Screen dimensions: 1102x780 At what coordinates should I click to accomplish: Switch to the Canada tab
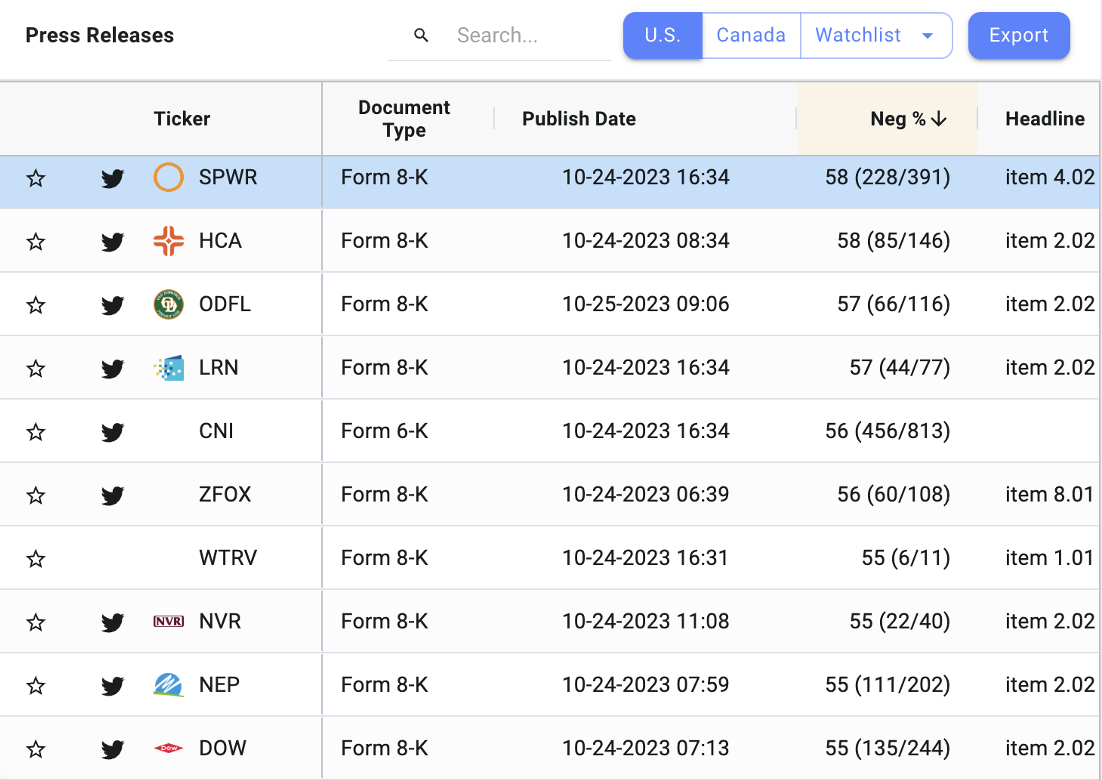click(751, 36)
